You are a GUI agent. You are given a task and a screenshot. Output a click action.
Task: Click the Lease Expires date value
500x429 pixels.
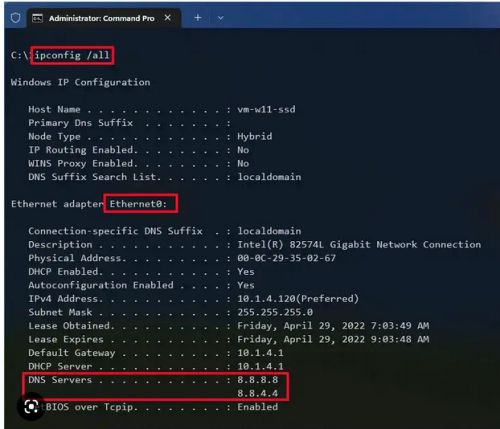coord(333,339)
